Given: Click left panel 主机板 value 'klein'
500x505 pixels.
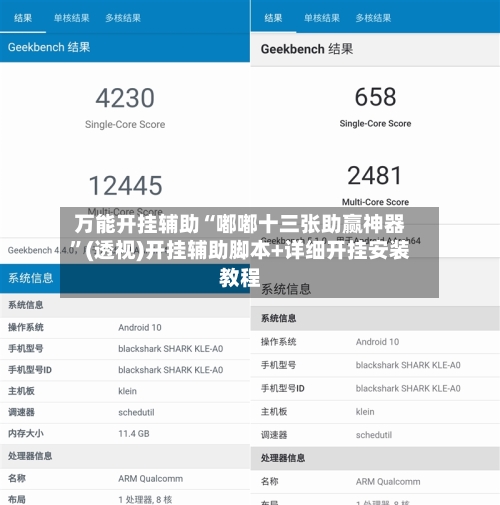Looking at the screenshot, I should [127, 391].
